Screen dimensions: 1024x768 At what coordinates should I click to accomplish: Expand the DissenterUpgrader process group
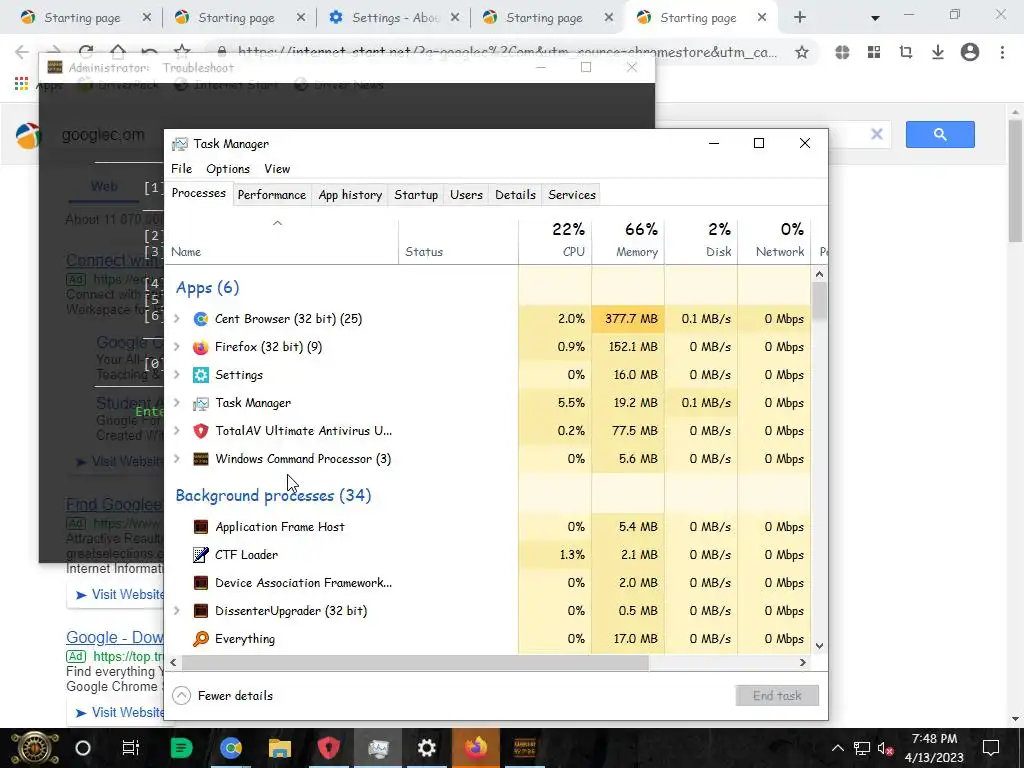coord(177,611)
